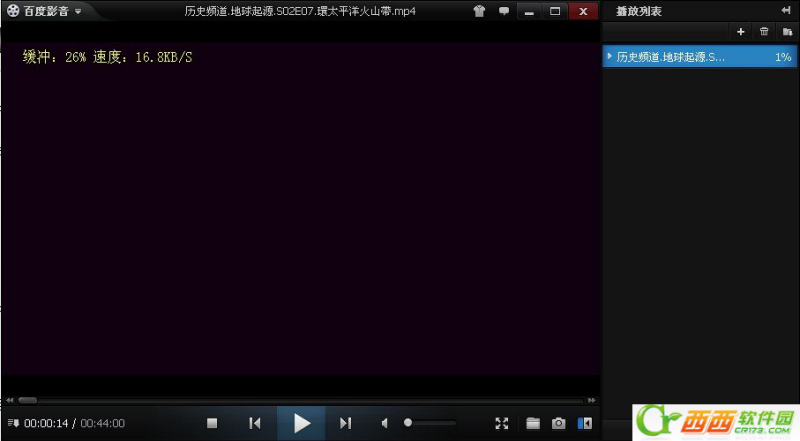Open the feedback speech bubble icon

504,11
